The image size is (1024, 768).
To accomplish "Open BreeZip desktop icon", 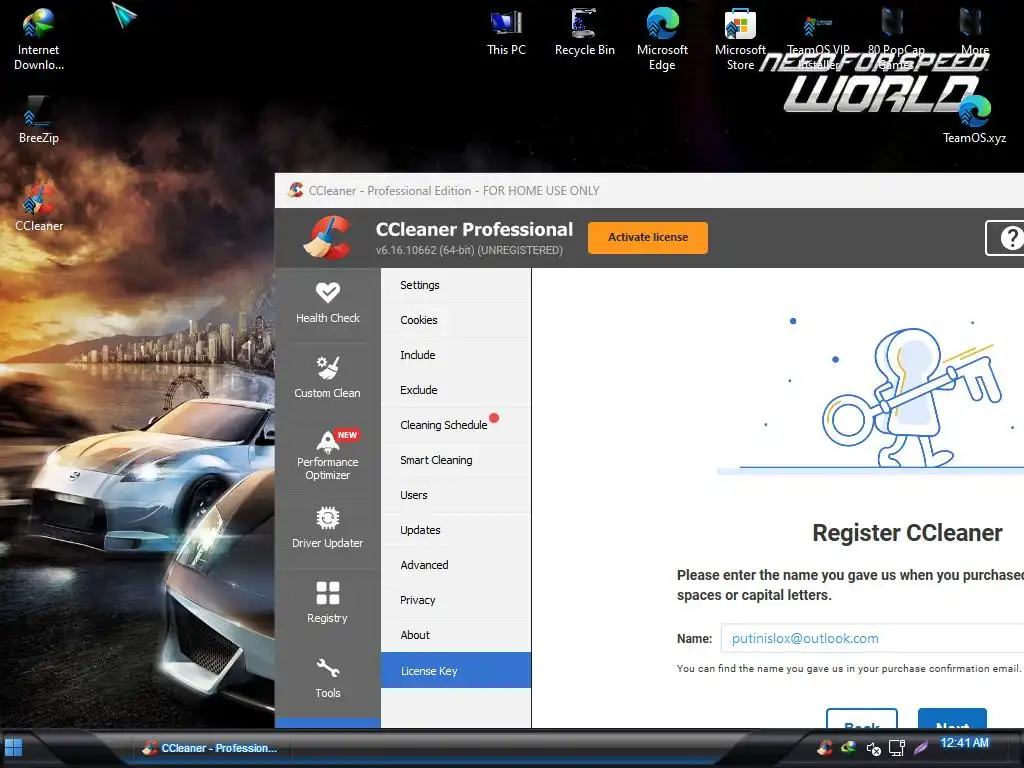I will click(39, 120).
